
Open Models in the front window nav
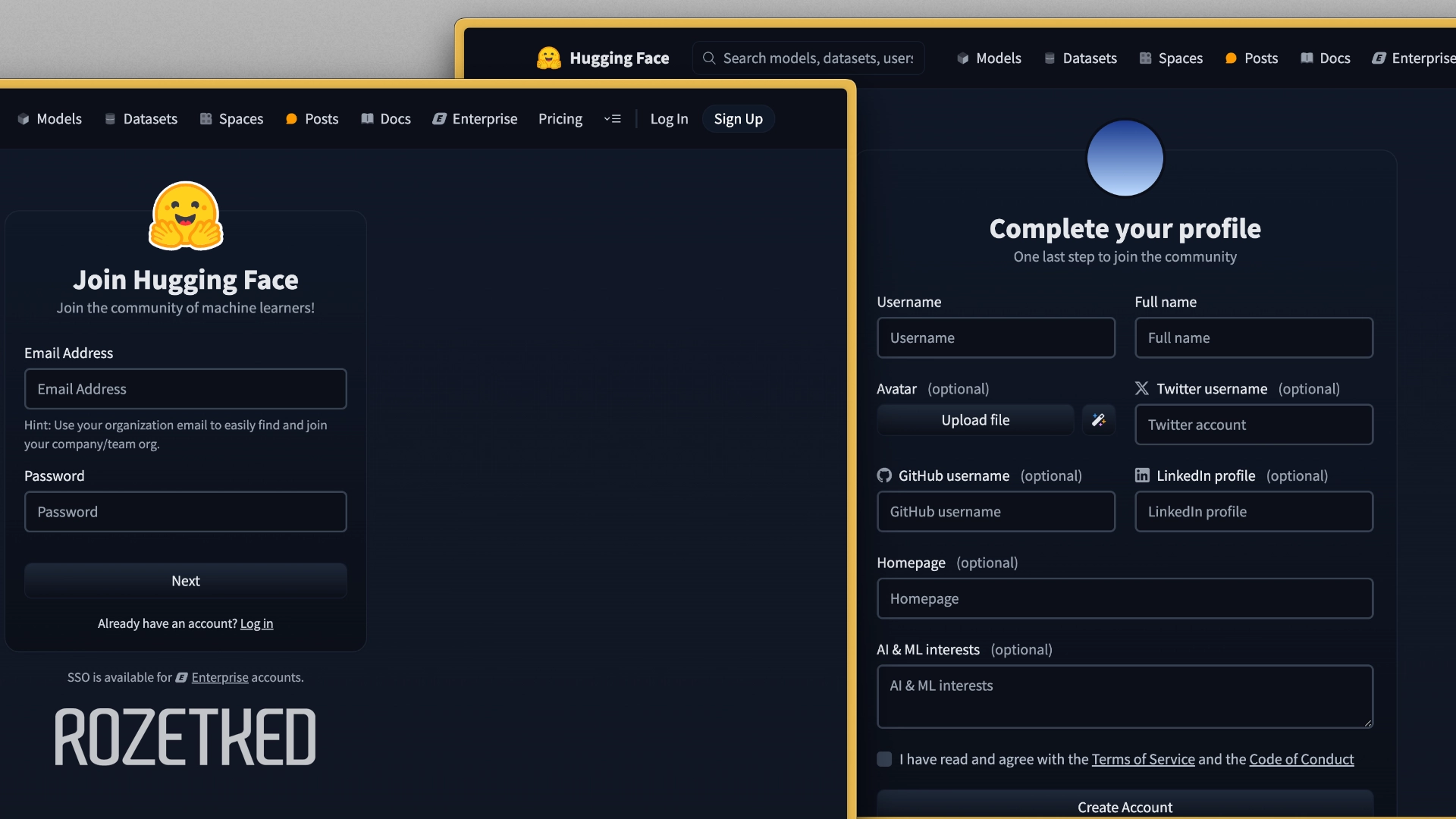[x=50, y=119]
